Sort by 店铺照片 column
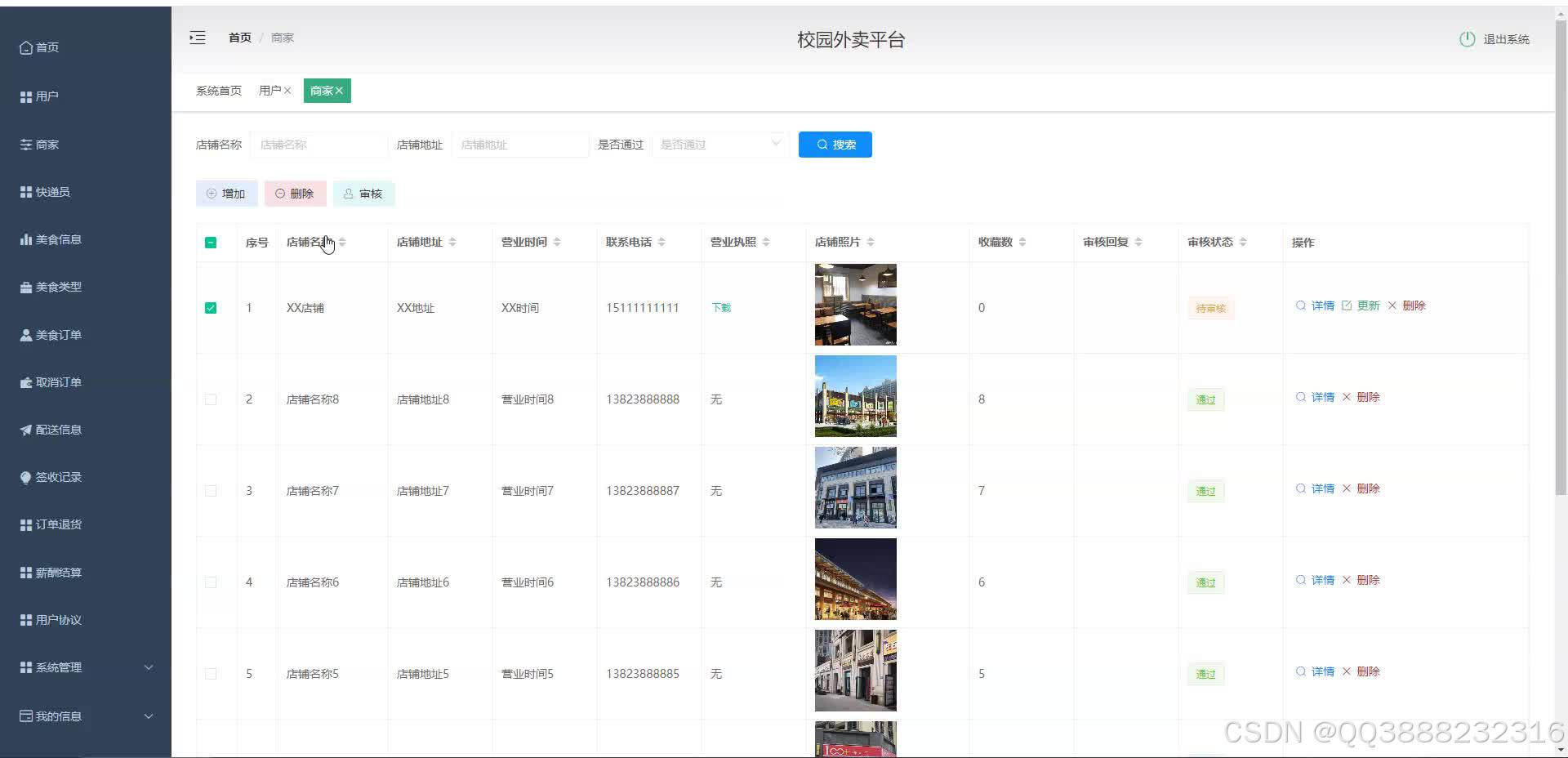The height and width of the screenshot is (758, 1568). [x=871, y=242]
